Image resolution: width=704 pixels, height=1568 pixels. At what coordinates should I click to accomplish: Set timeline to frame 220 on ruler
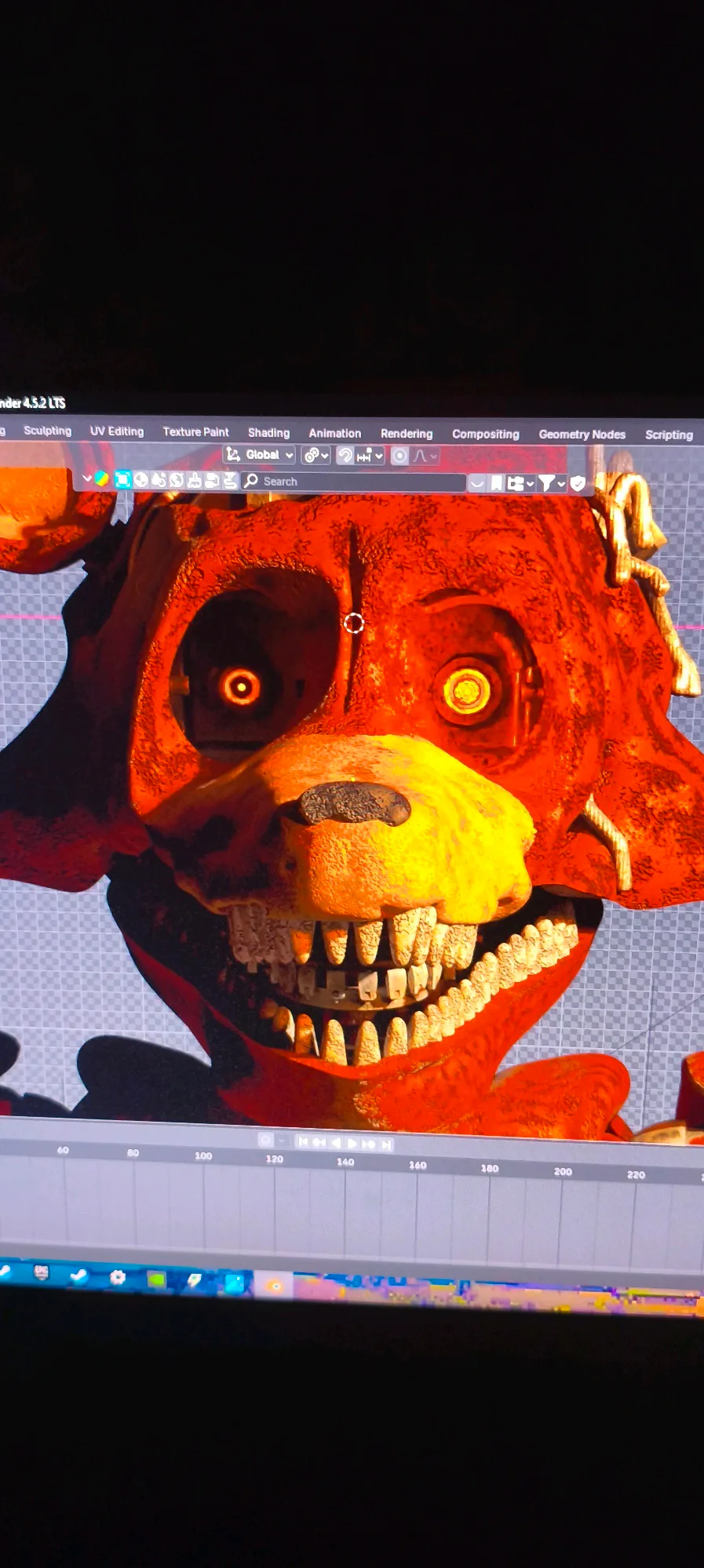[x=636, y=1175]
